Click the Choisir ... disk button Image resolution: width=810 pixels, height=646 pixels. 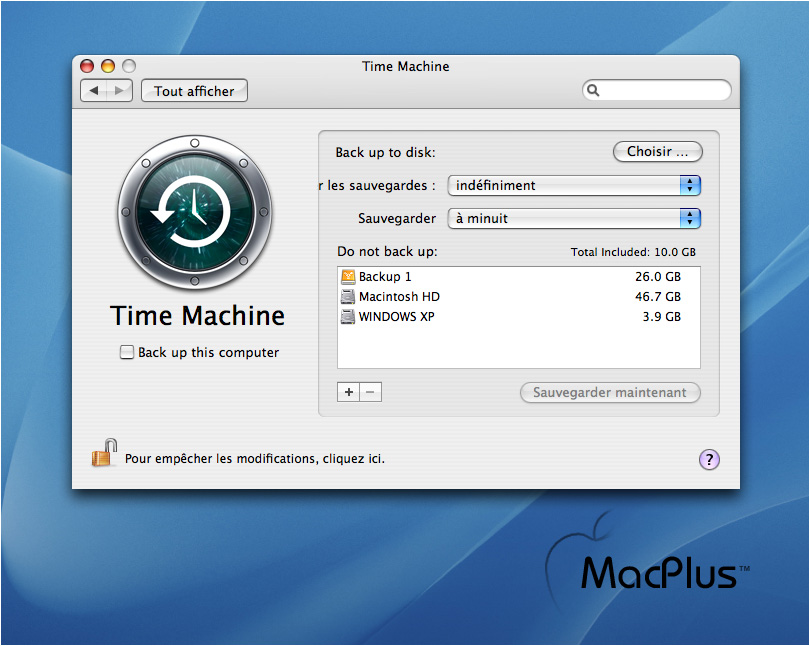pos(658,152)
